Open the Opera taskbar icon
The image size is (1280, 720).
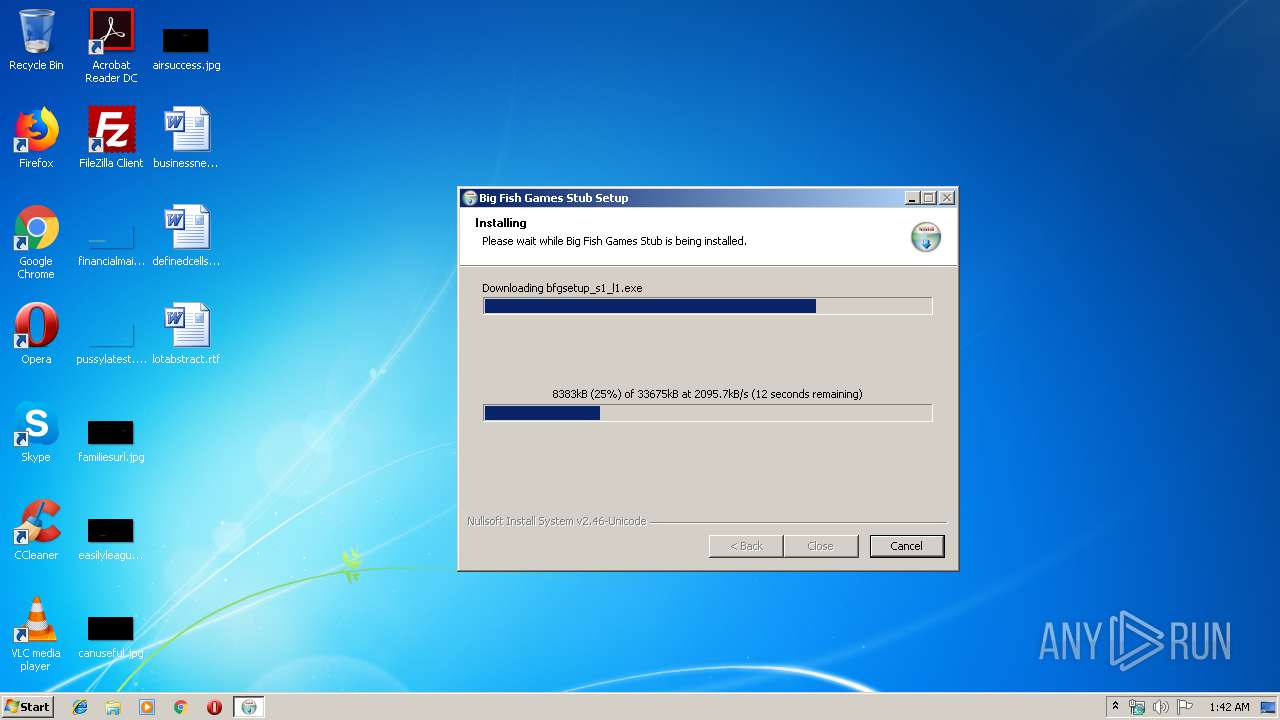214,707
